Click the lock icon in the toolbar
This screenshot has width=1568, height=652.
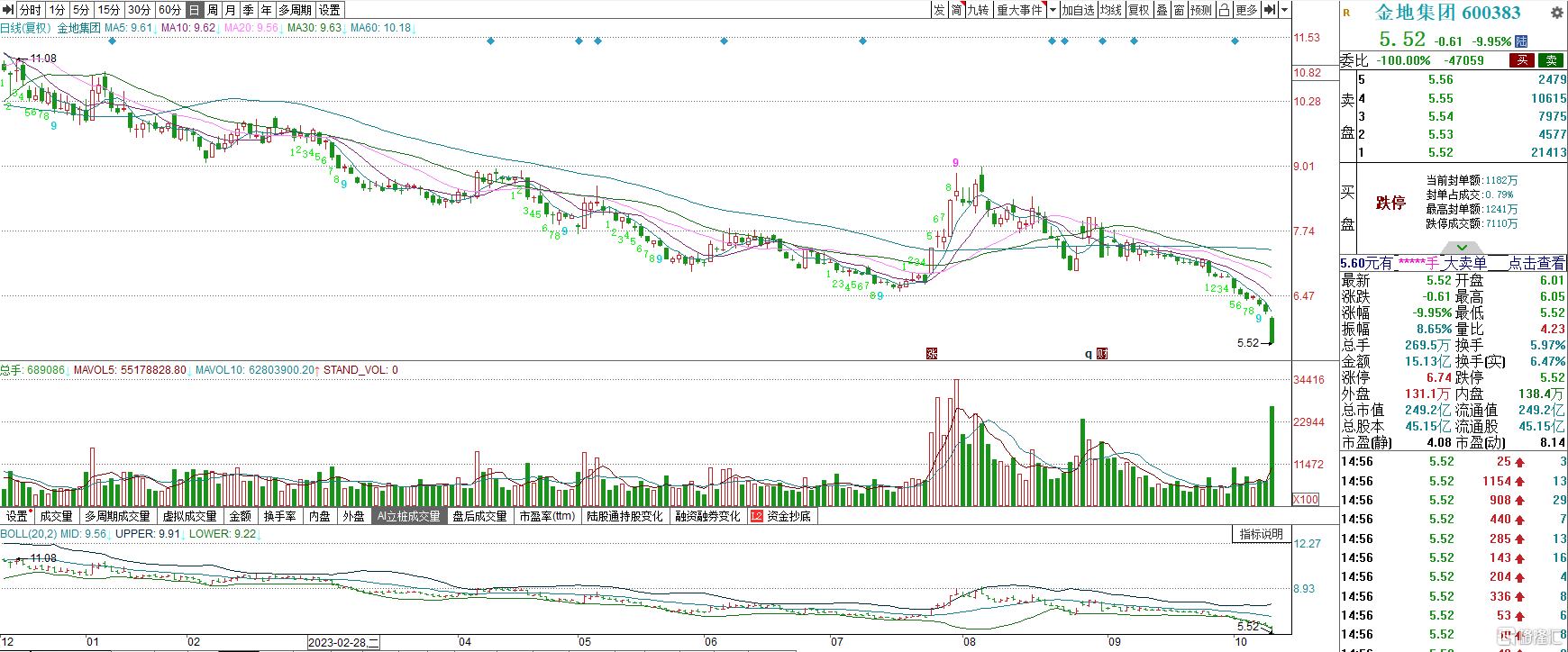(1224, 10)
